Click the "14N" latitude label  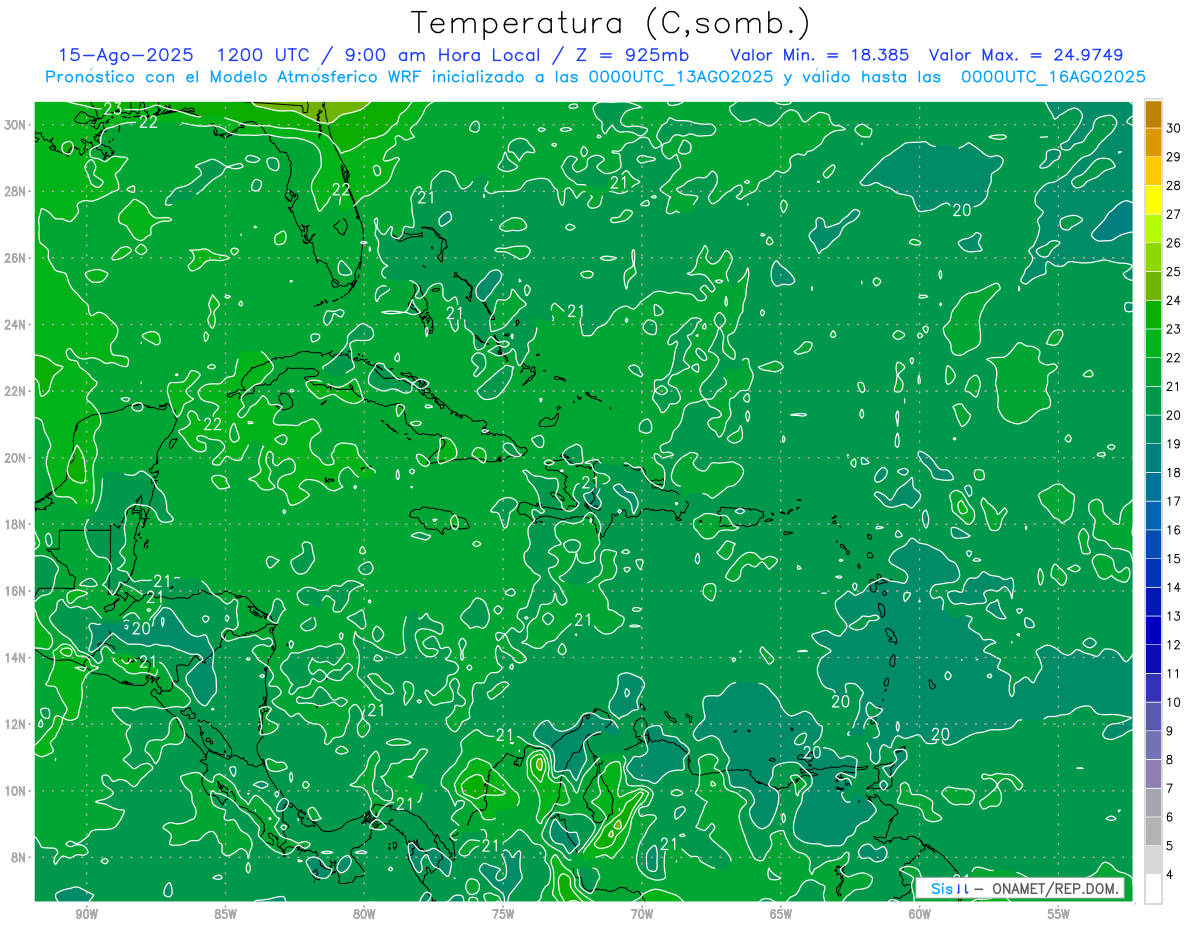pos(14,657)
